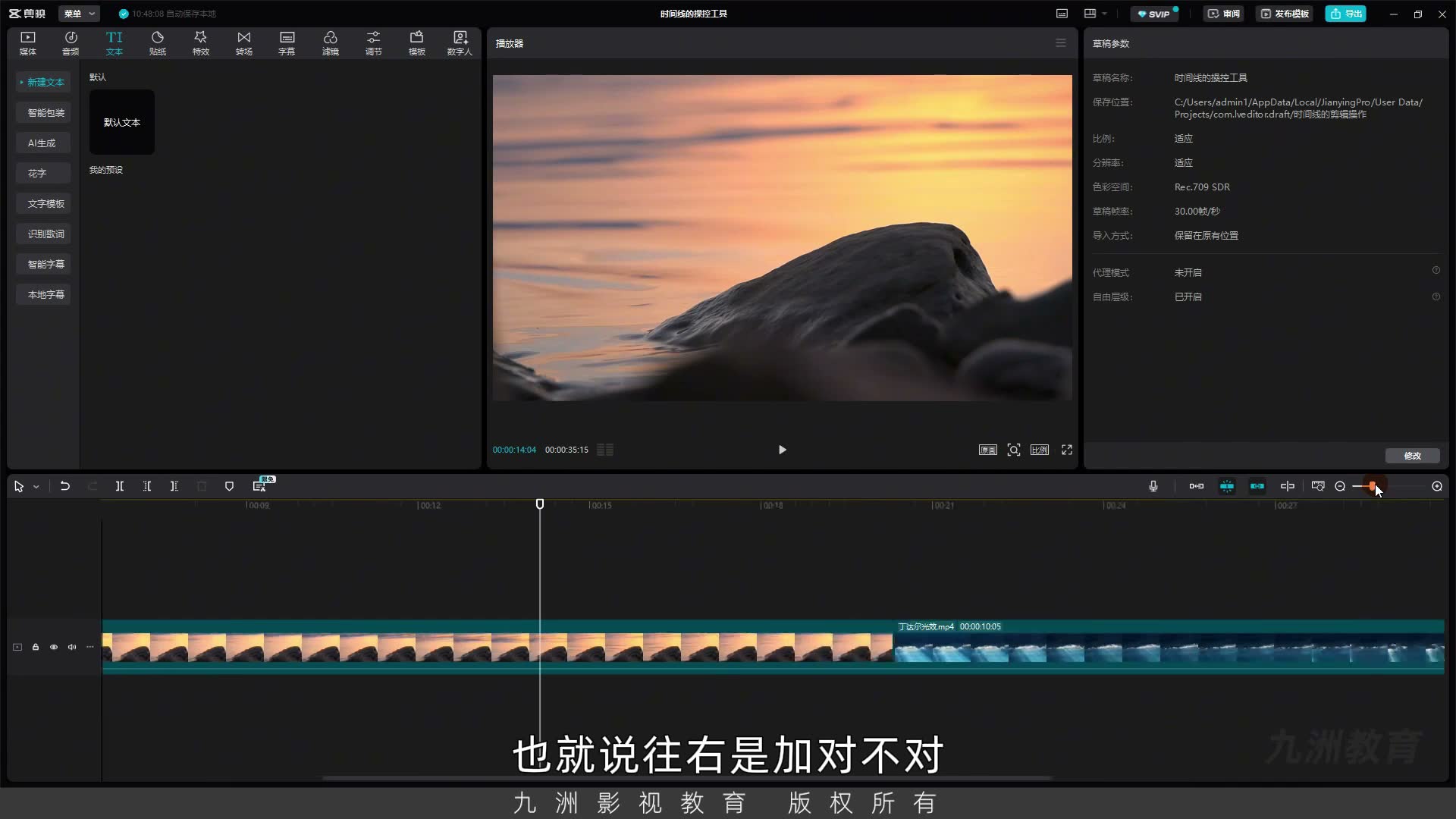The width and height of the screenshot is (1456, 819).
Task: Open the 音频 audio tab
Action: [x=71, y=43]
